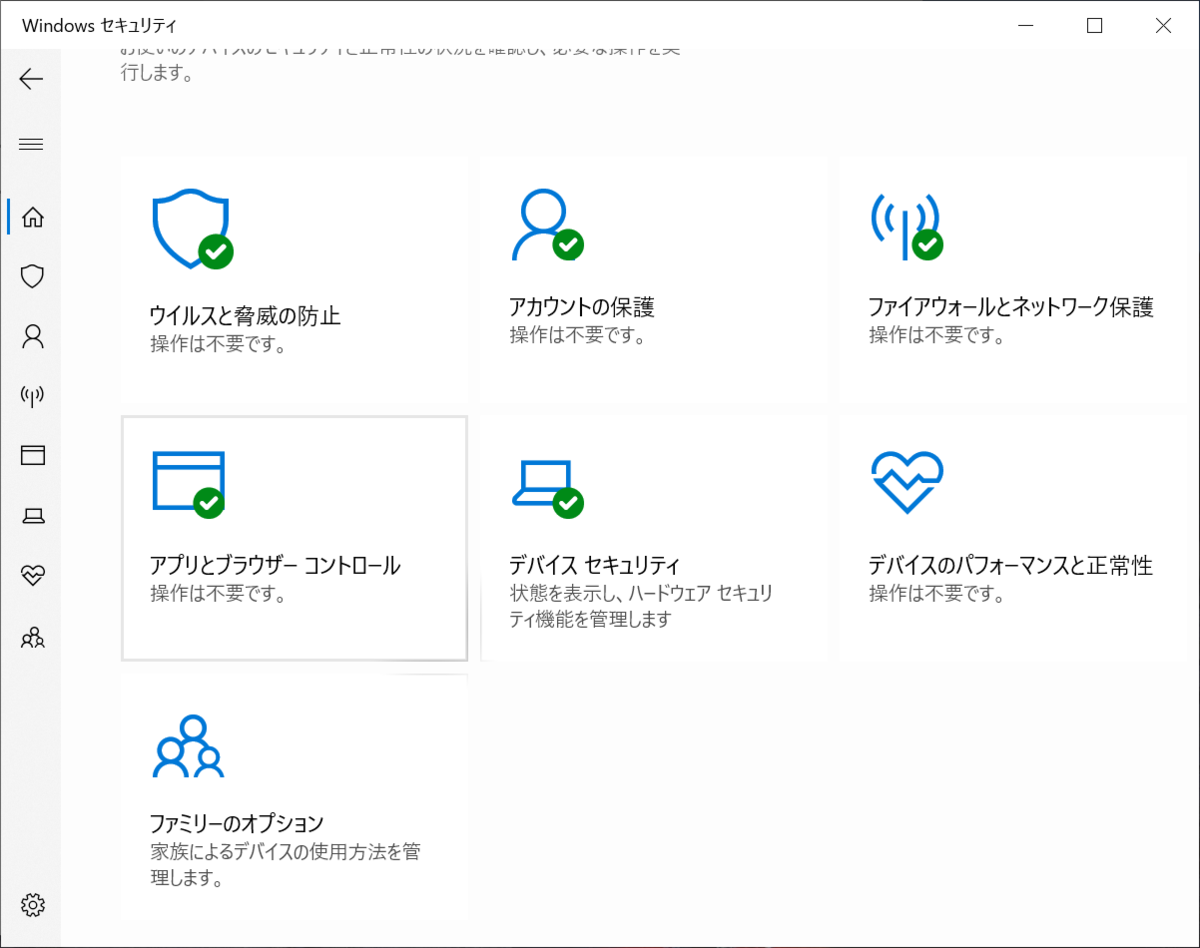Click the large laptop icon for device security
This screenshot has width=1200, height=948.
click(547, 488)
